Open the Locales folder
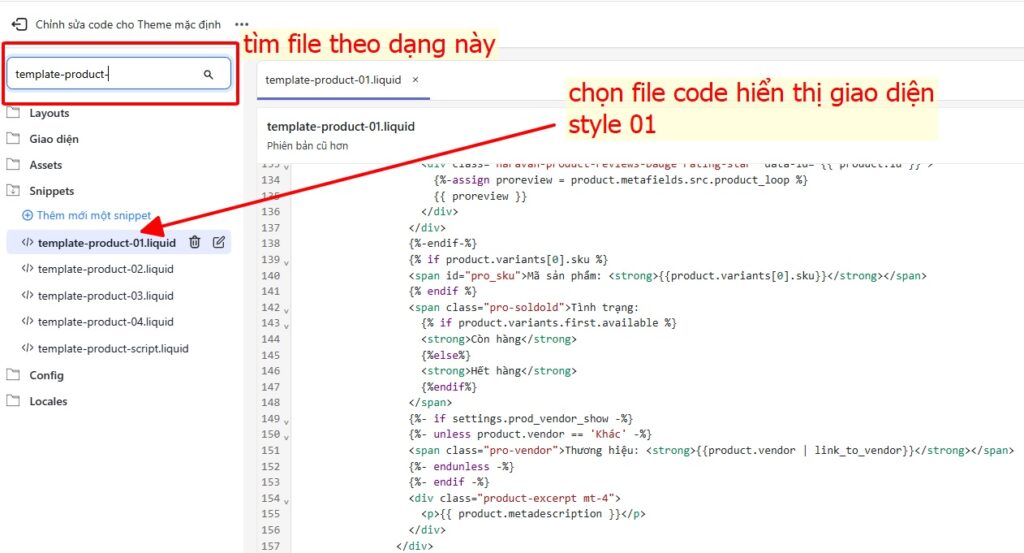Image resolution: width=1024 pixels, height=553 pixels. tap(48, 401)
